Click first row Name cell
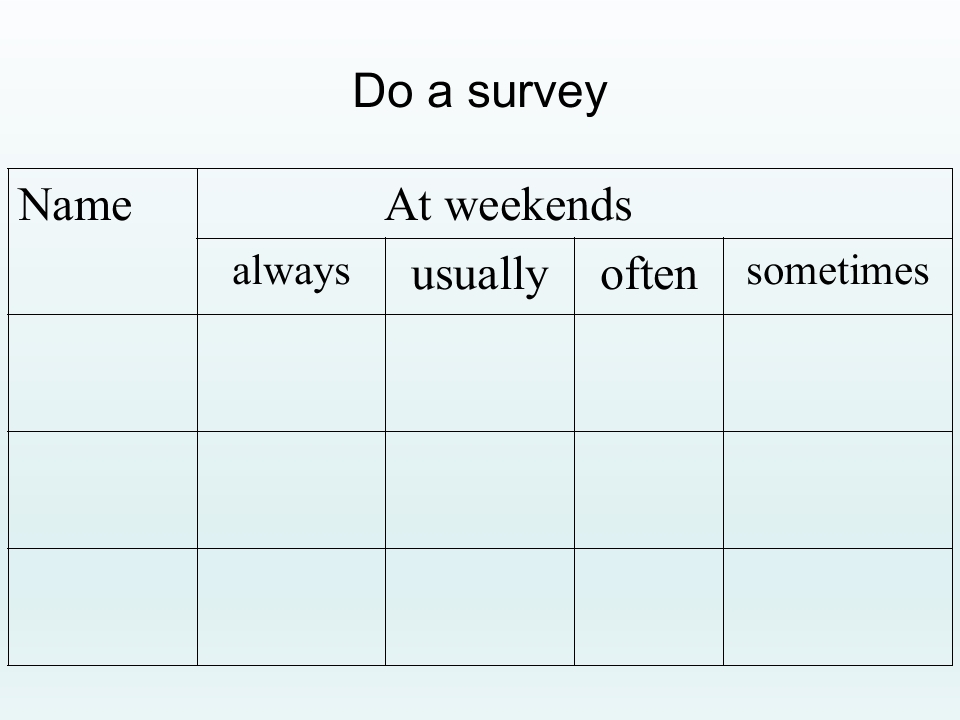Screen dimensions: 960x720 click(x=103, y=373)
